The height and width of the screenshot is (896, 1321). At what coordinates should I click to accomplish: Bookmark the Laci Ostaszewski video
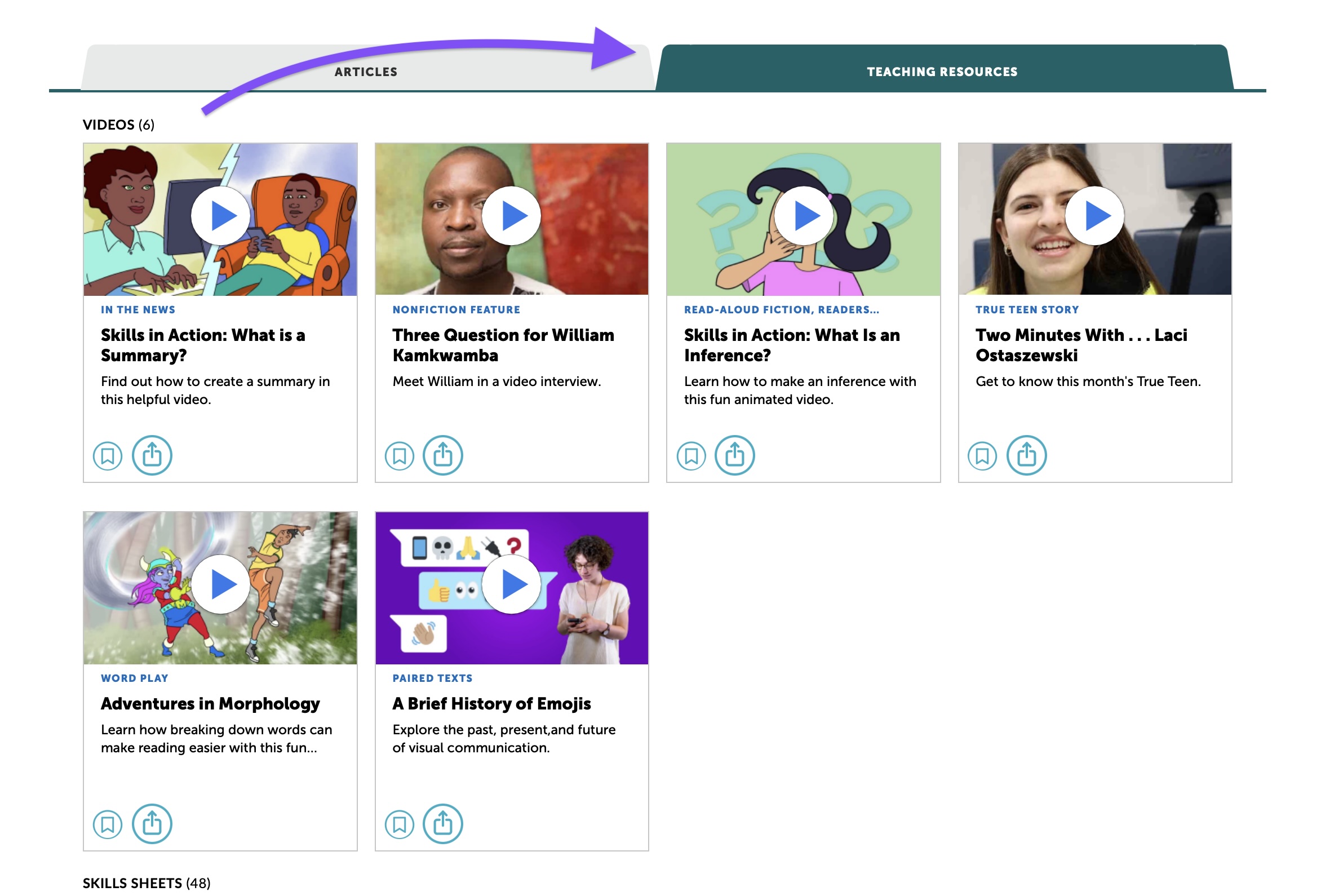pyautogui.click(x=982, y=455)
